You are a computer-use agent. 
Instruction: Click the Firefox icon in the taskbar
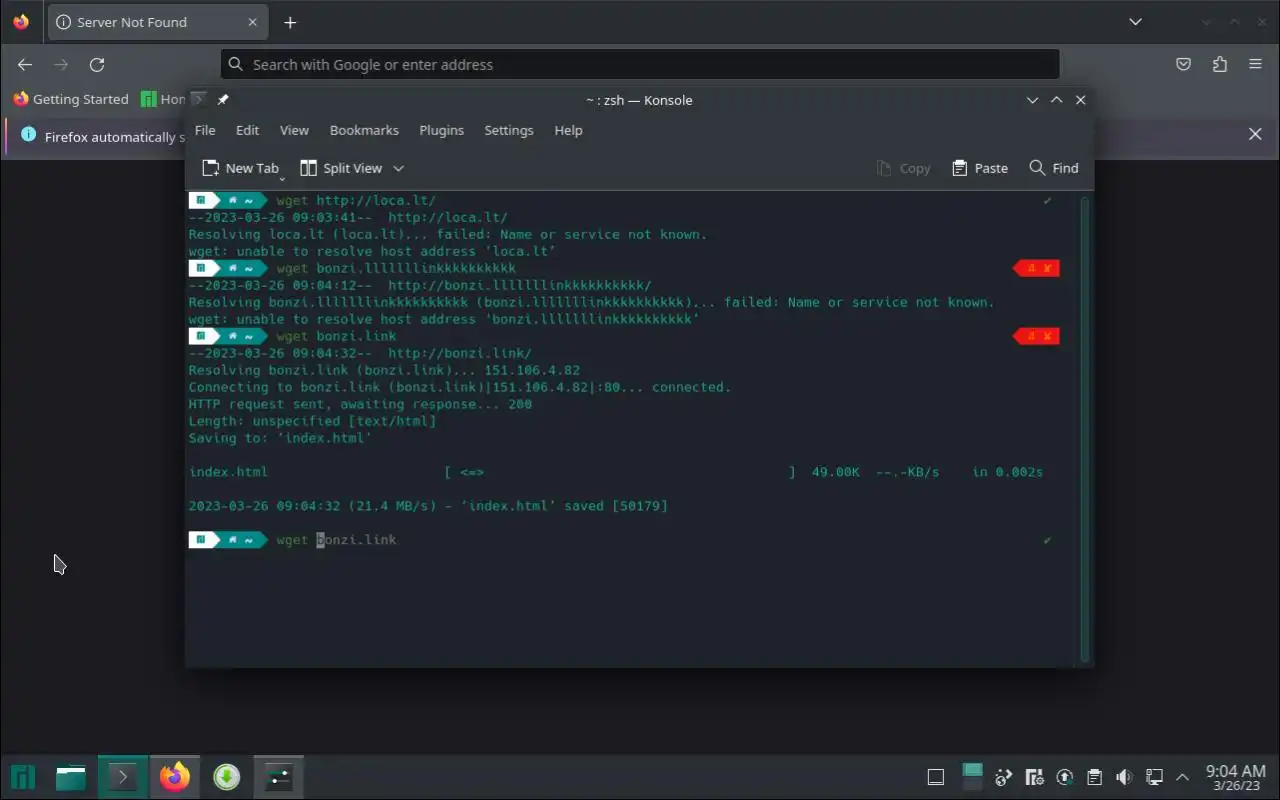pyautogui.click(x=175, y=777)
